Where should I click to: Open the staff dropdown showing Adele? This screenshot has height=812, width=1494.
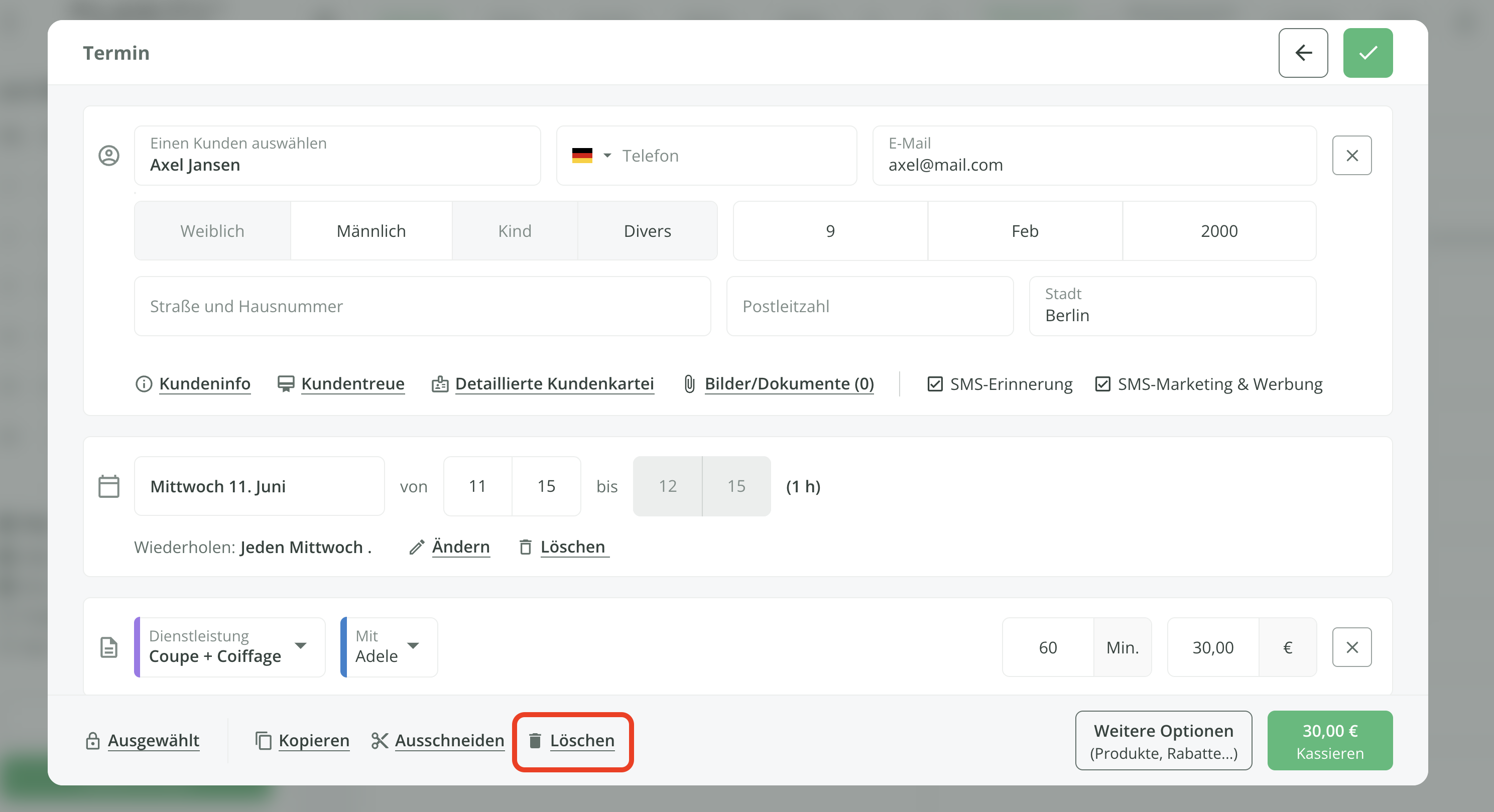coord(413,647)
